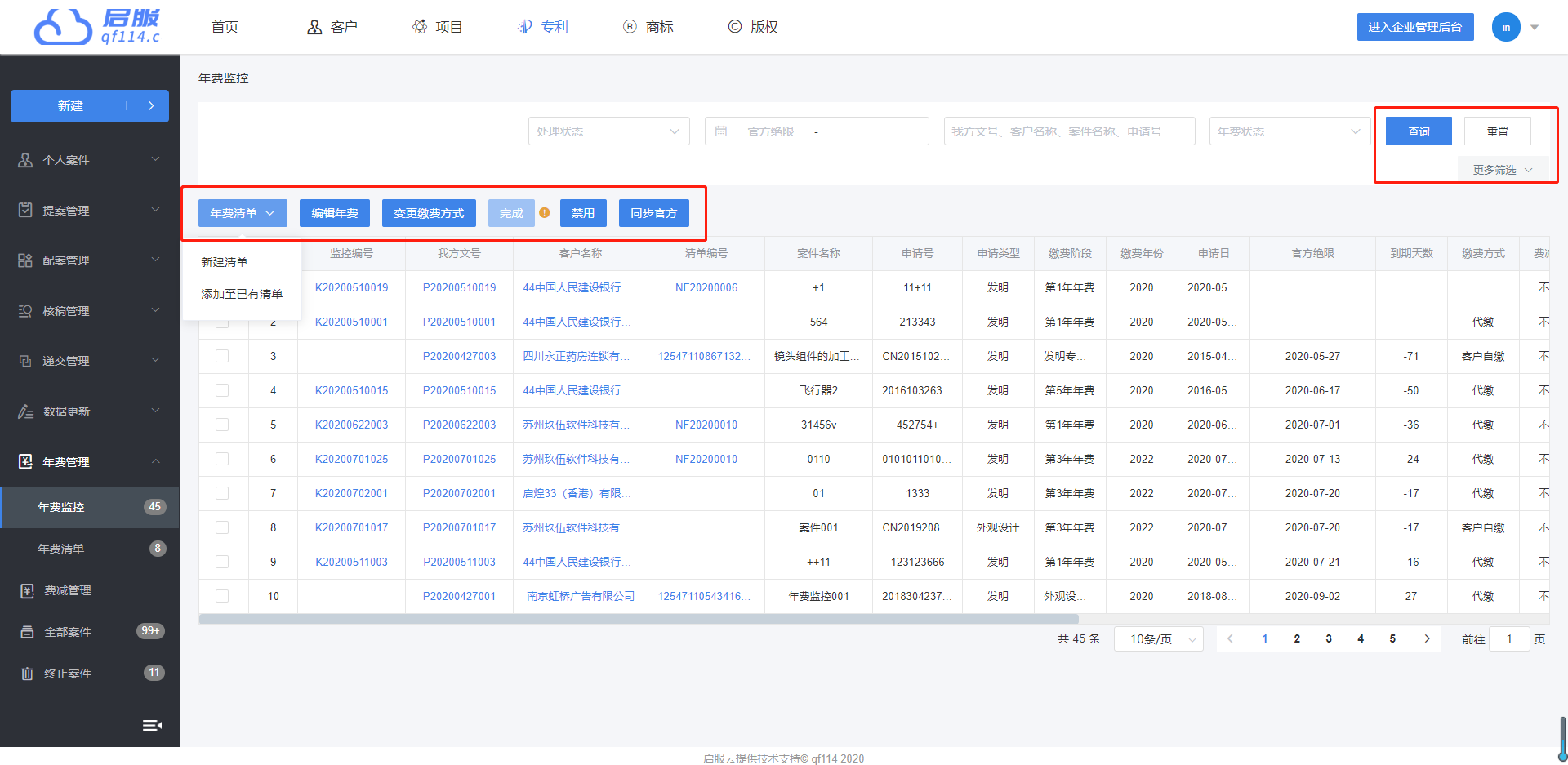
Task: Click the 商标 registered-mark icon
Action: pyautogui.click(x=630, y=27)
